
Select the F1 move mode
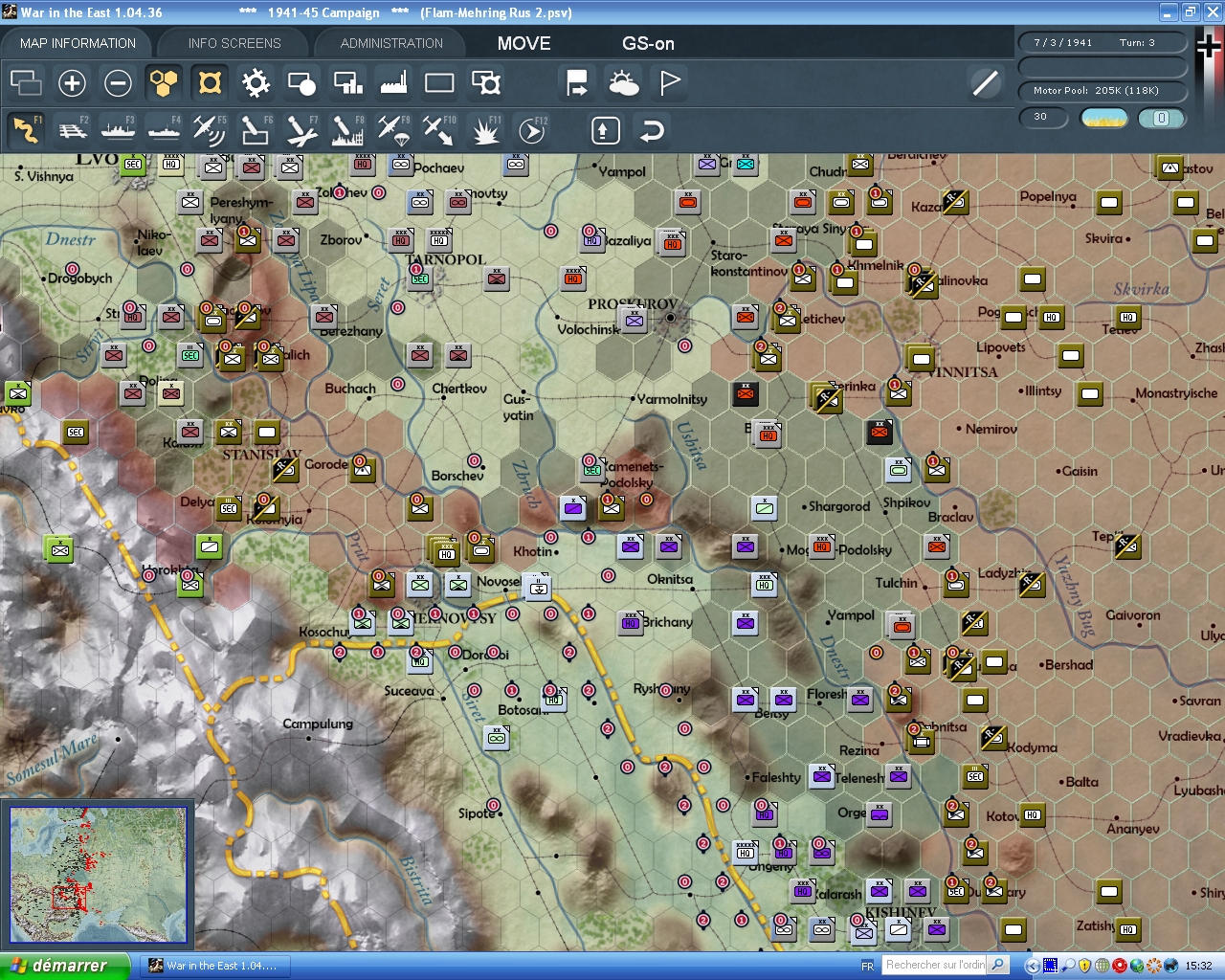coord(26,129)
